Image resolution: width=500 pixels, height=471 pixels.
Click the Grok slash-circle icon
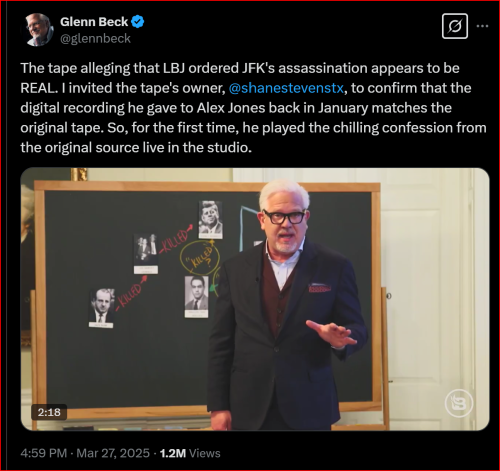click(x=455, y=26)
